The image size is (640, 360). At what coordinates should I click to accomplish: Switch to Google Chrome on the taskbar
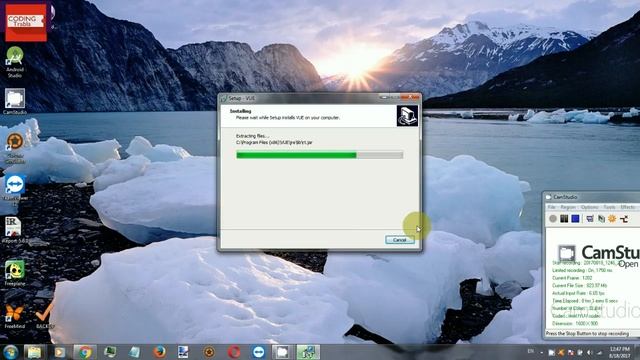pyautogui.click(x=85, y=352)
